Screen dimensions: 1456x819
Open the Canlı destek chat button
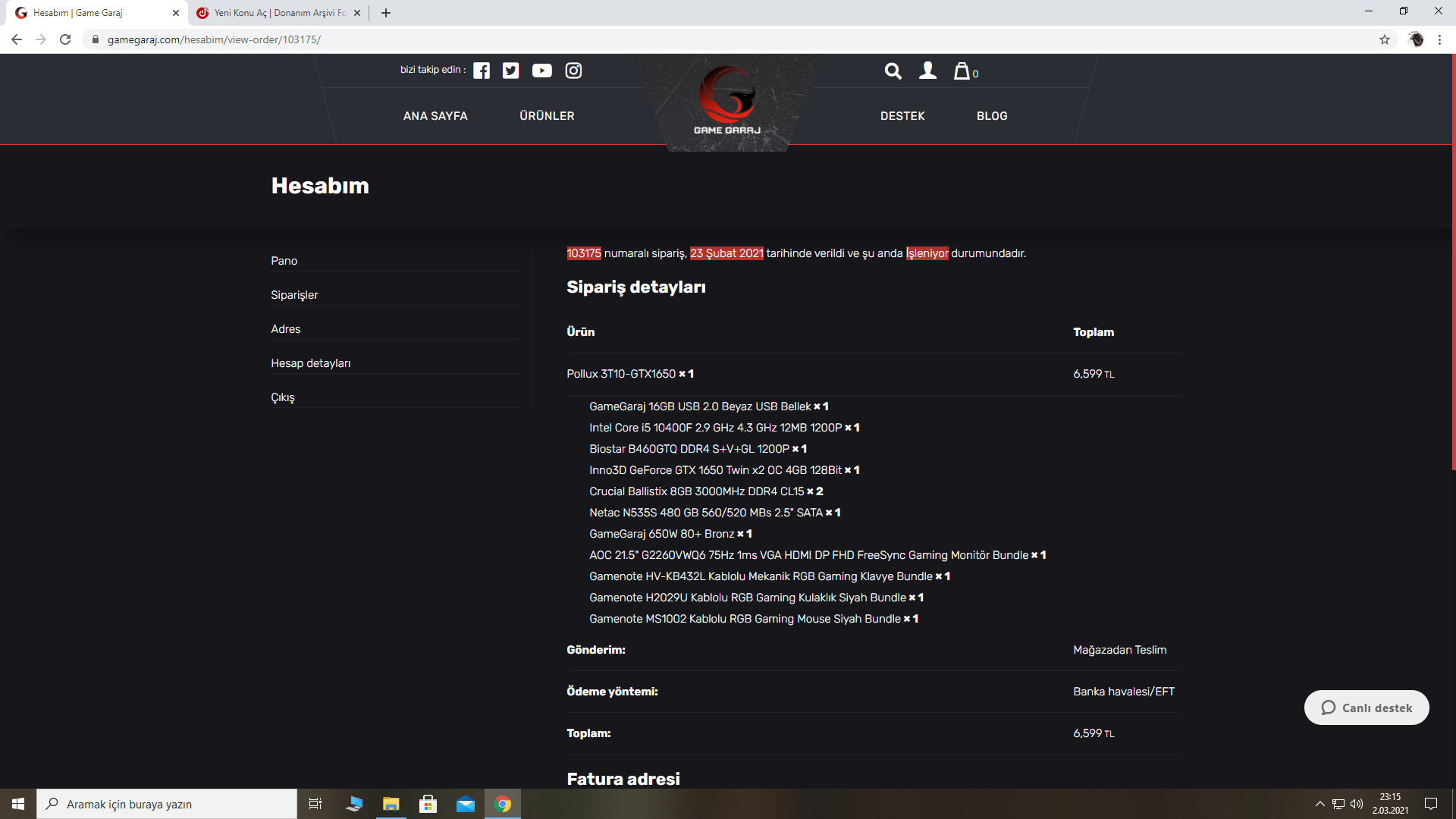coord(1367,708)
